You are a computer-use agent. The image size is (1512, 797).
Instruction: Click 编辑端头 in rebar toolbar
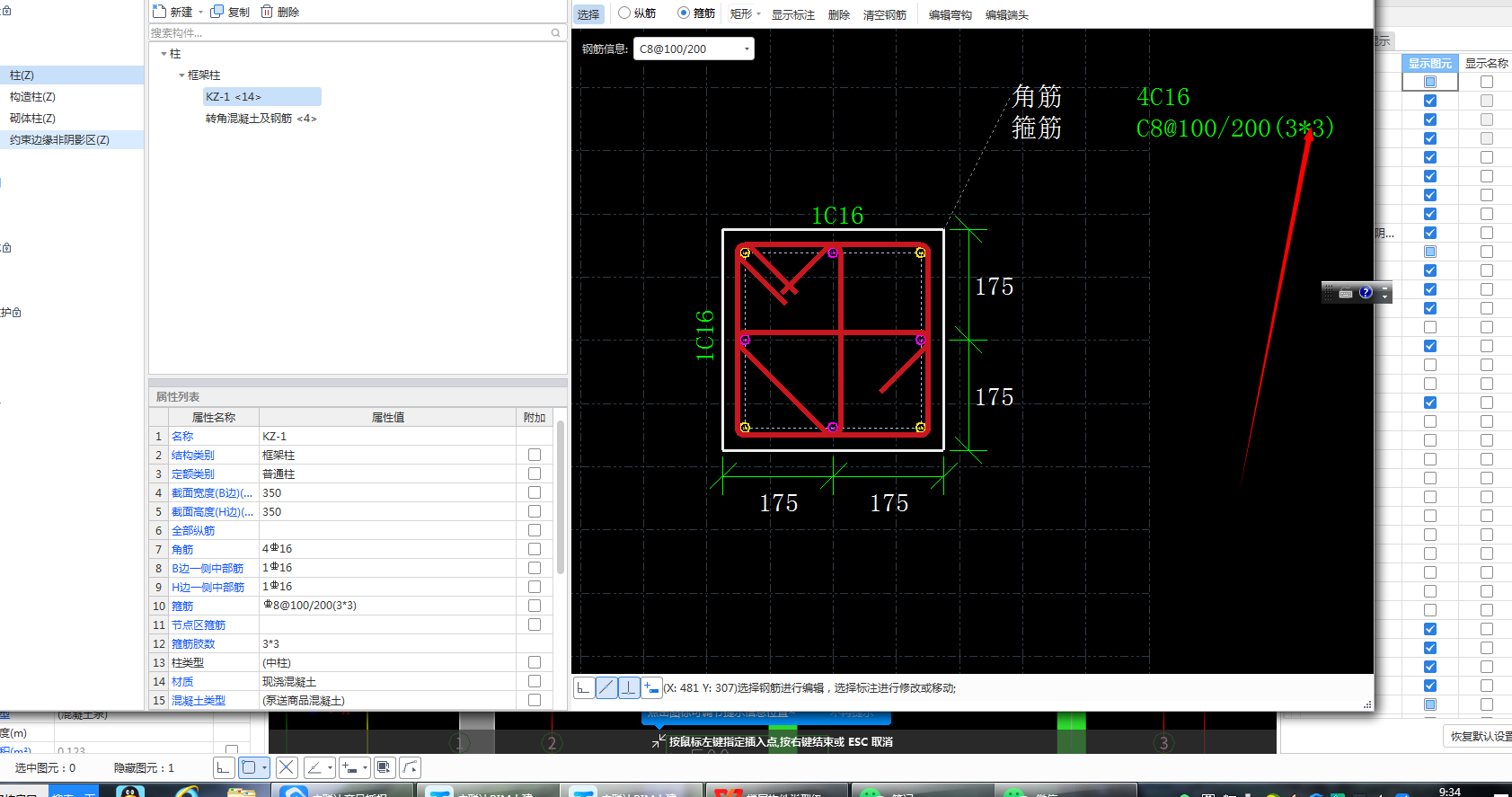pos(1007,14)
